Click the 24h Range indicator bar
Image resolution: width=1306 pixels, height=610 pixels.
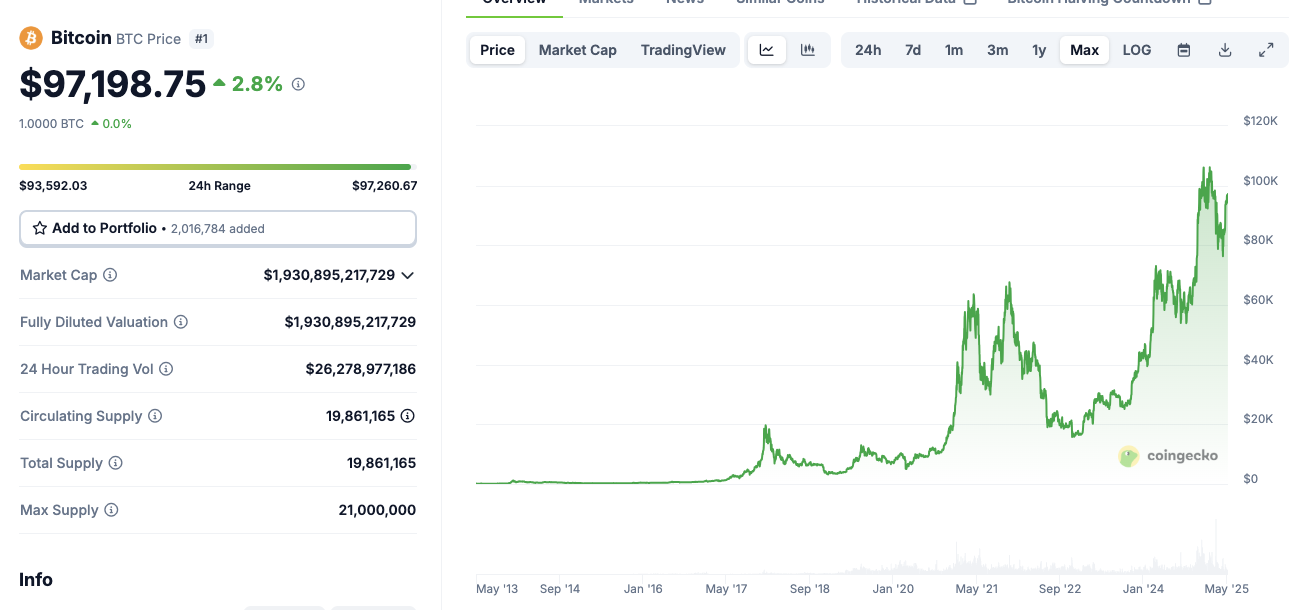[x=218, y=166]
